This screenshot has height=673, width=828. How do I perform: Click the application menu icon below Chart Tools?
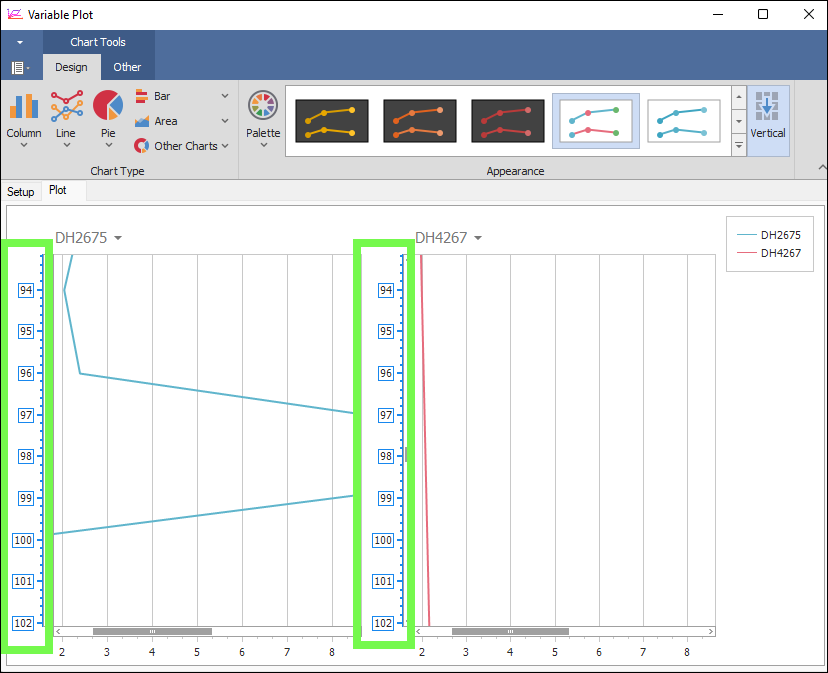[x=20, y=67]
